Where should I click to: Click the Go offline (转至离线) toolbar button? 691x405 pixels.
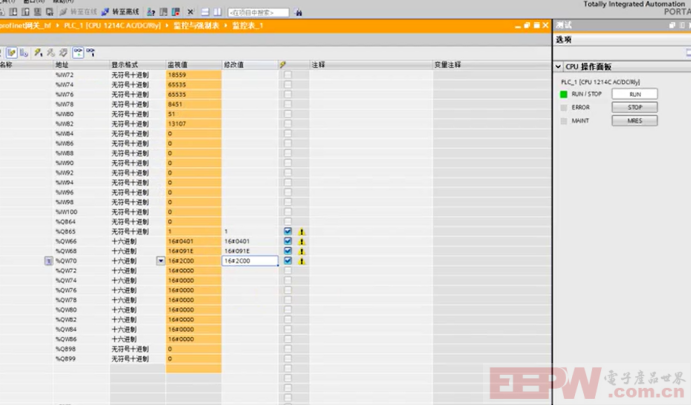(120, 12)
